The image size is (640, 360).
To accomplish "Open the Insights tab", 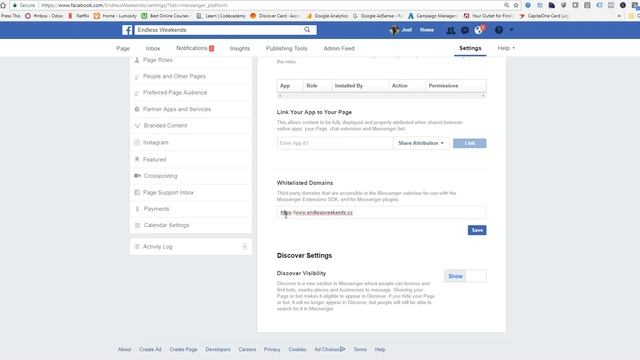I will tap(240, 48).
